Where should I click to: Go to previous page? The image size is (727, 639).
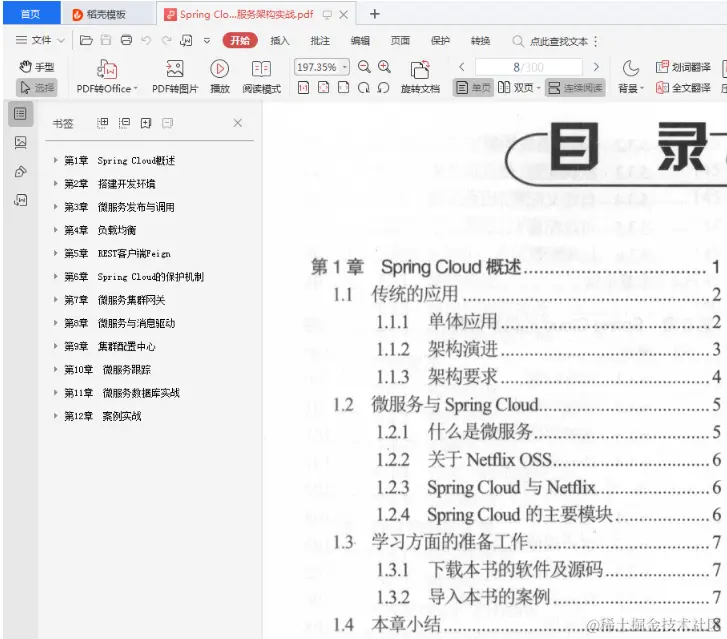point(462,67)
